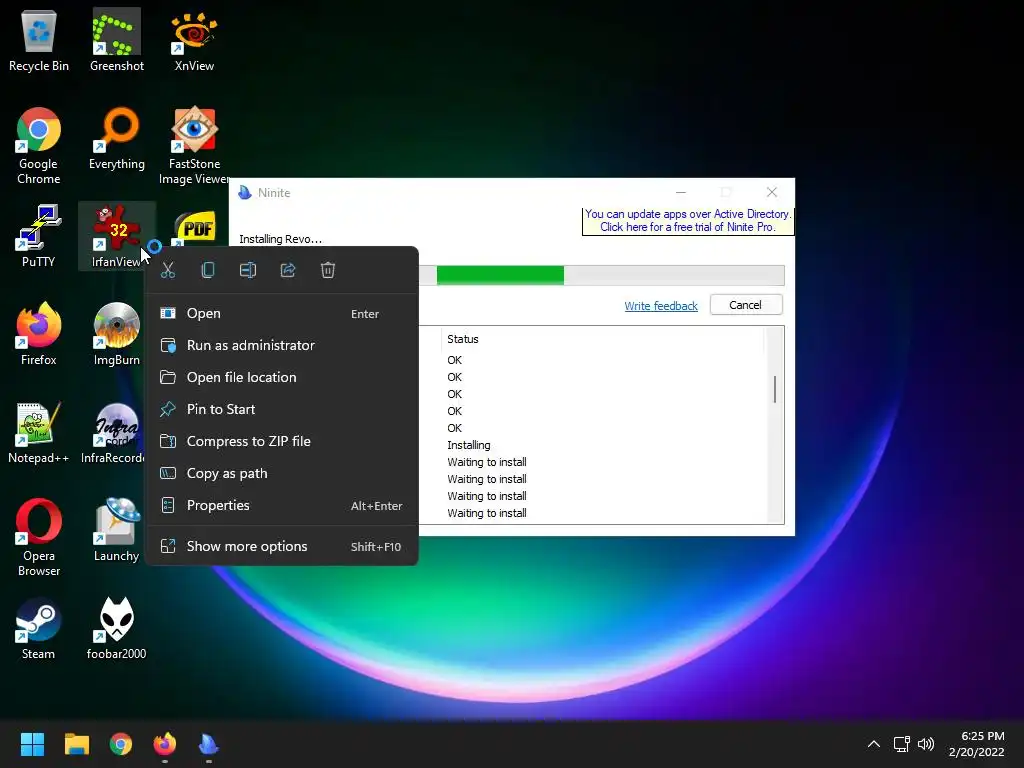Select the Google Chrome desktop shortcut

pyautogui.click(x=39, y=146)
